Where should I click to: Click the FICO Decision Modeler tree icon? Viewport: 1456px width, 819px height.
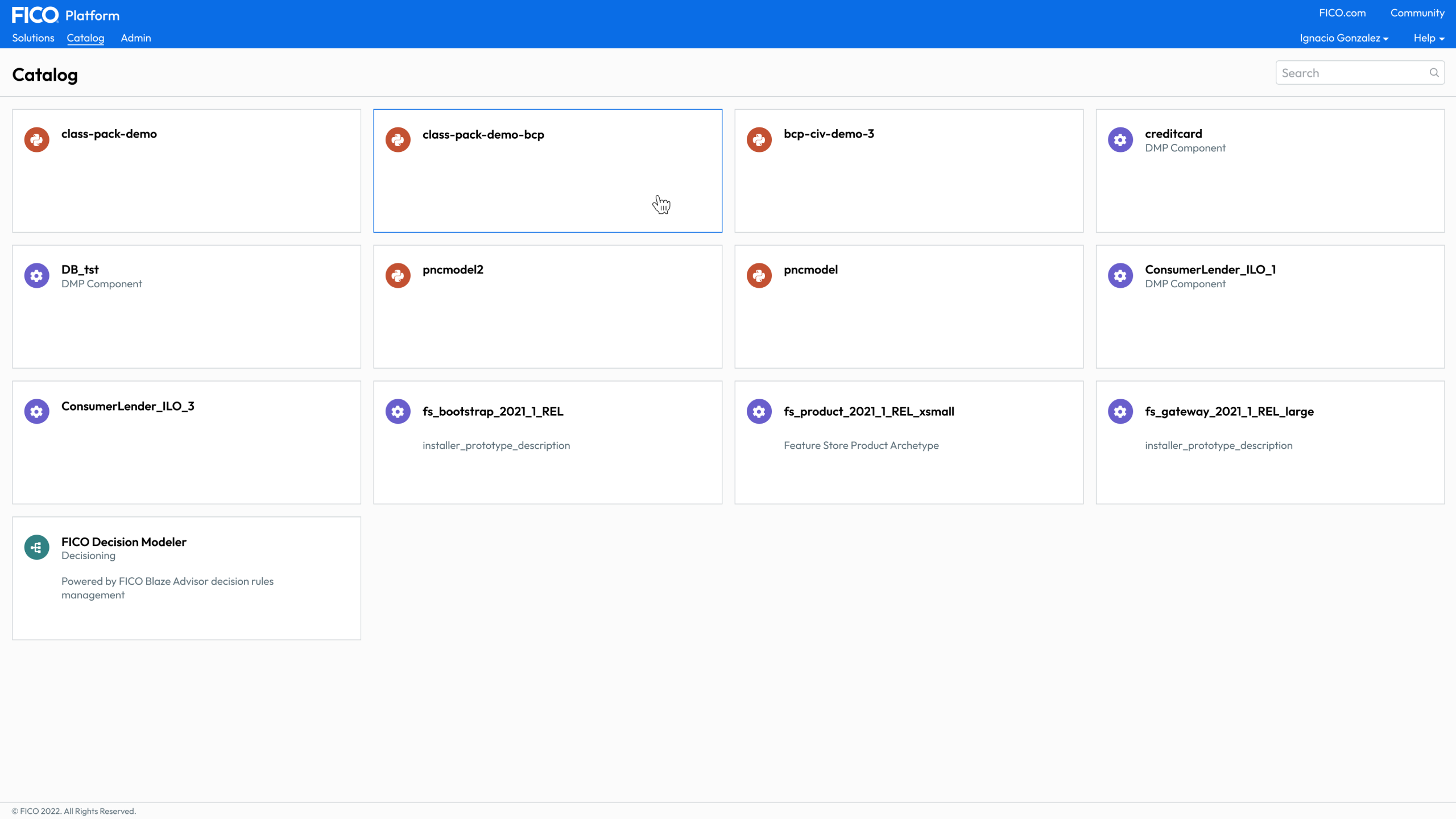point(36,547)
